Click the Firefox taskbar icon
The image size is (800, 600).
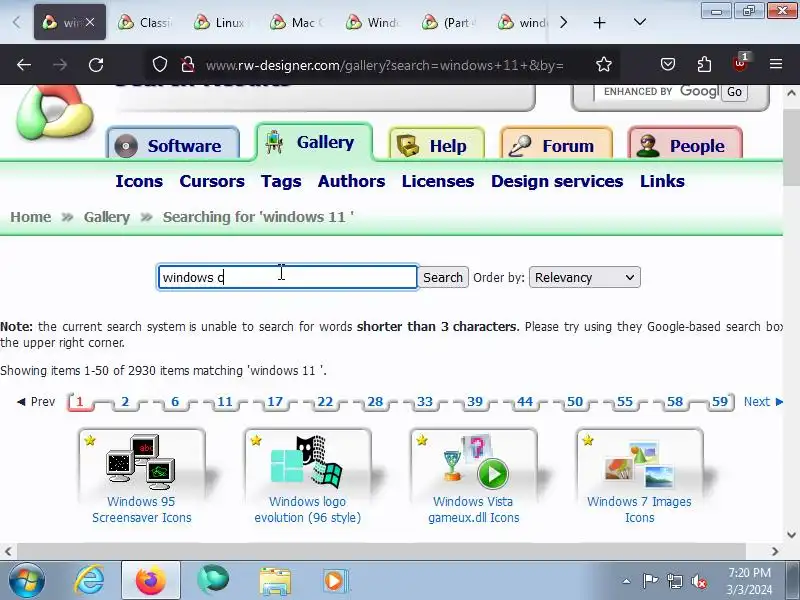[x=151, y=581]
